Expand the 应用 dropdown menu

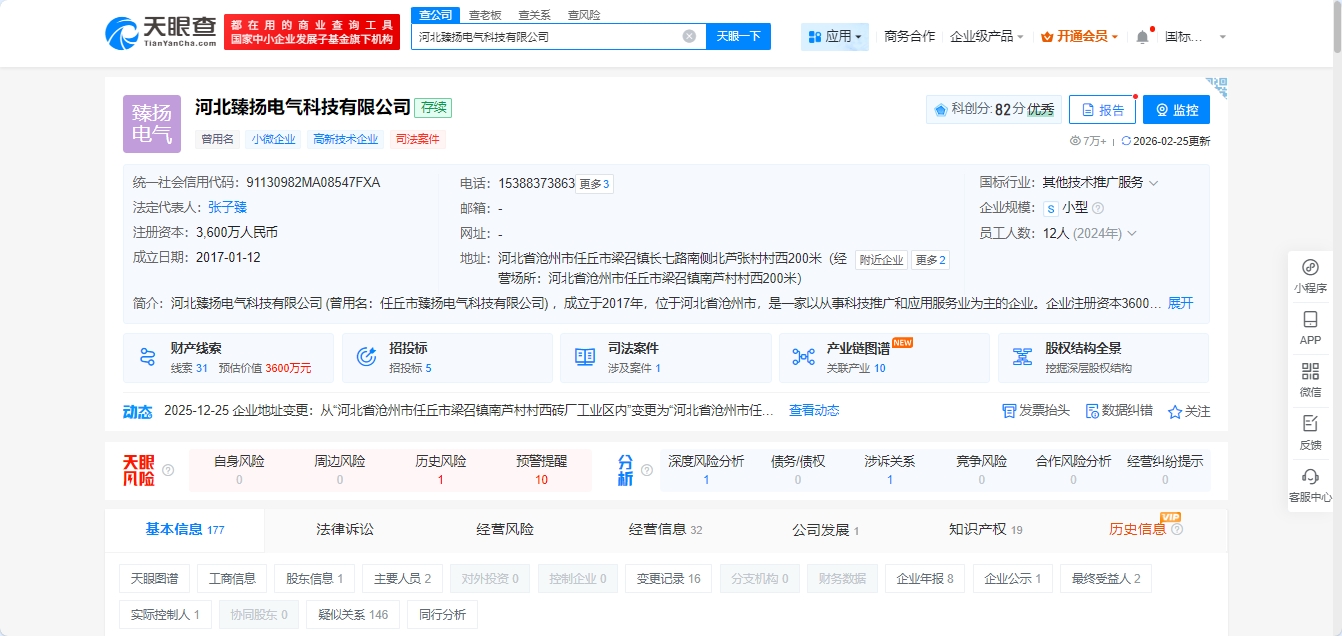tap(835, 37)
